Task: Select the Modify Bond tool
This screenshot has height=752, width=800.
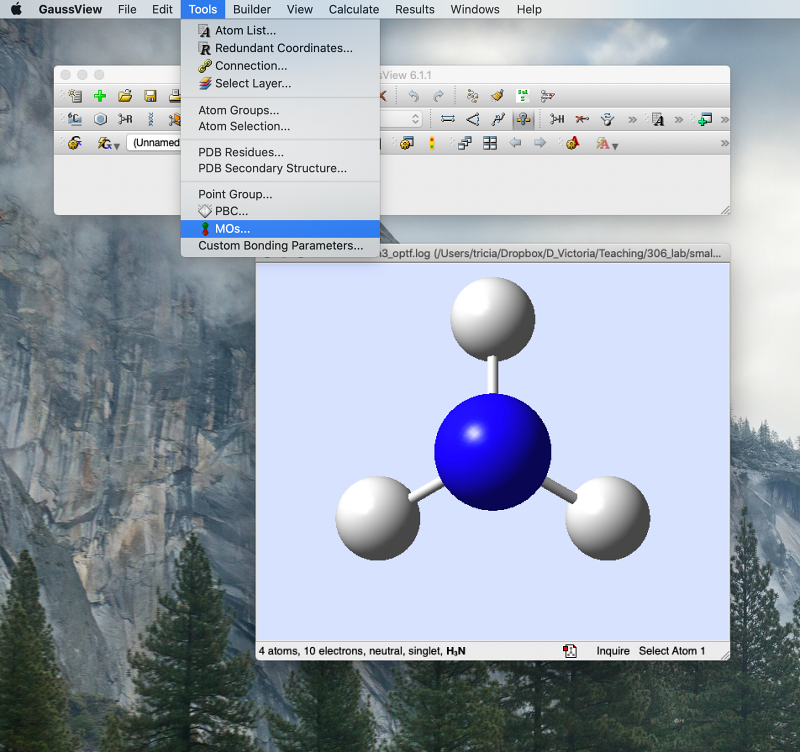Action: click(447, 119)
